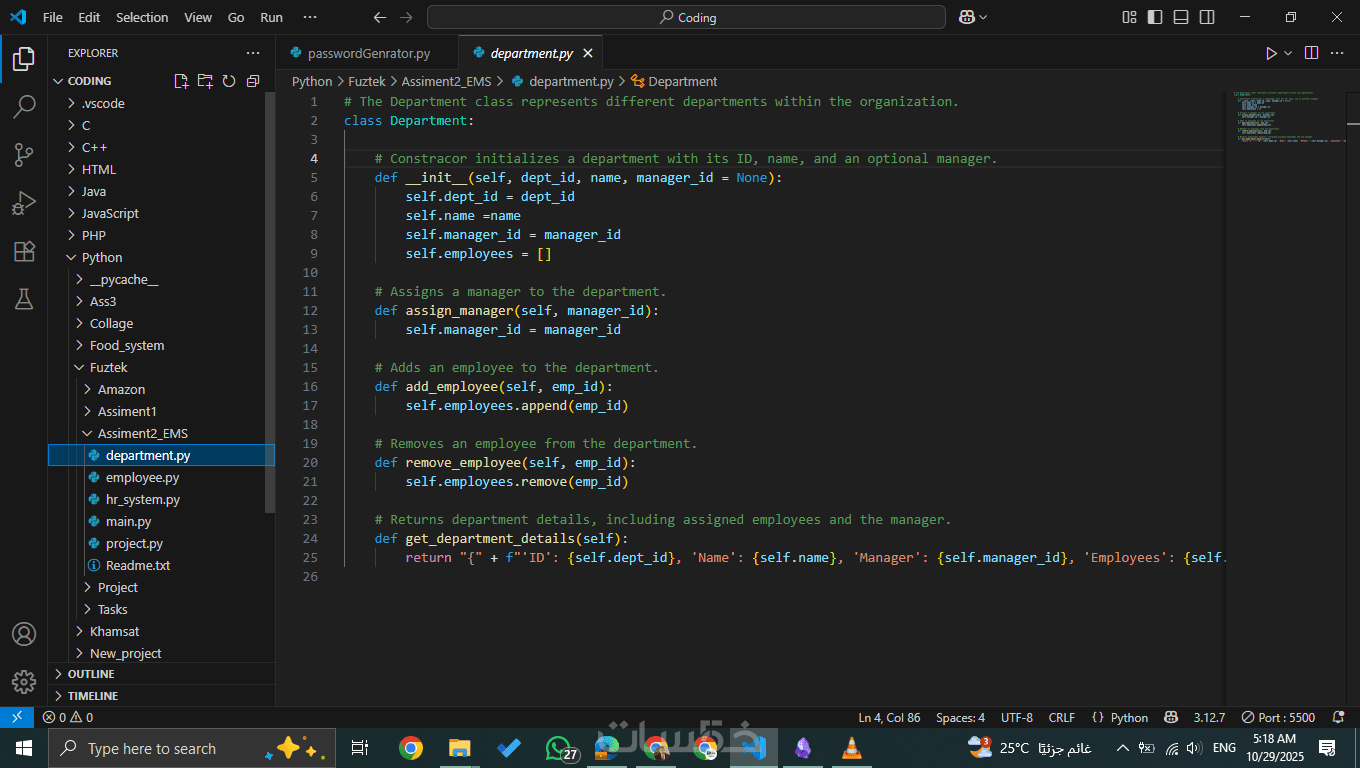Open the Extensions view
The width and height of the screenshot is (1360, 768).
(24, 251)
